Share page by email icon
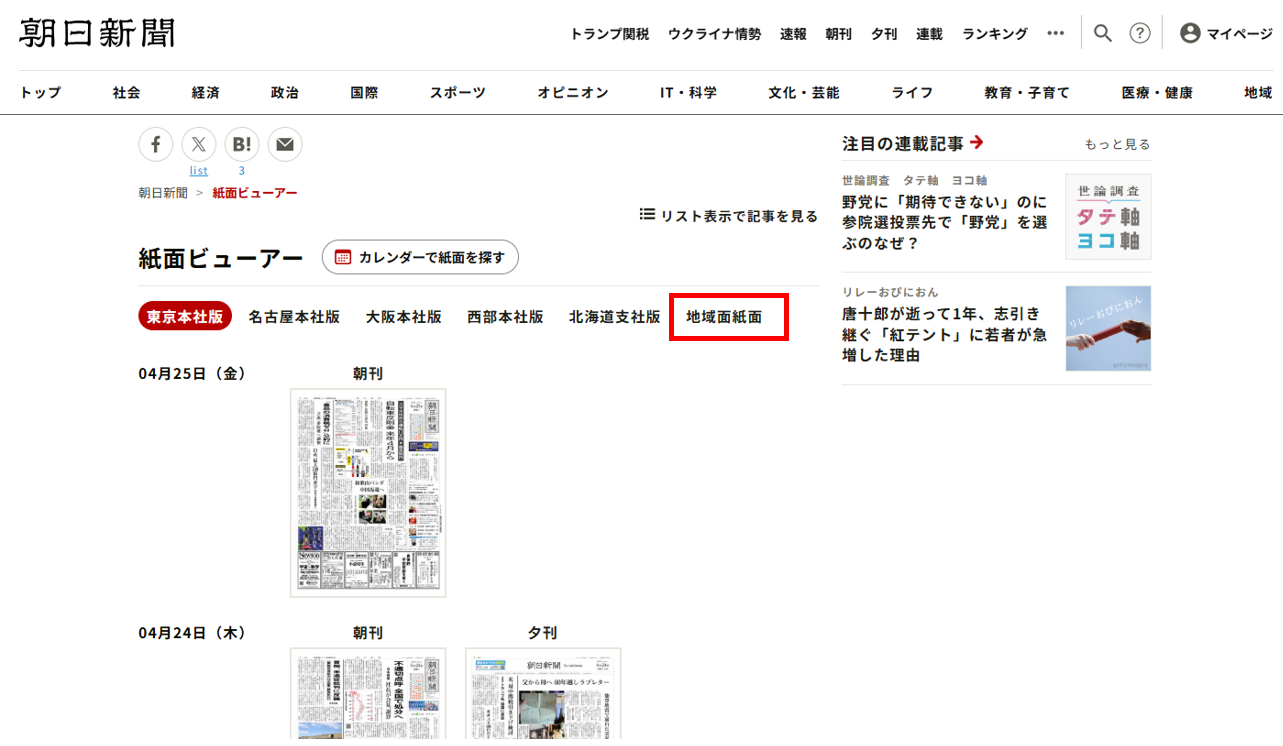 click(285, 145)
